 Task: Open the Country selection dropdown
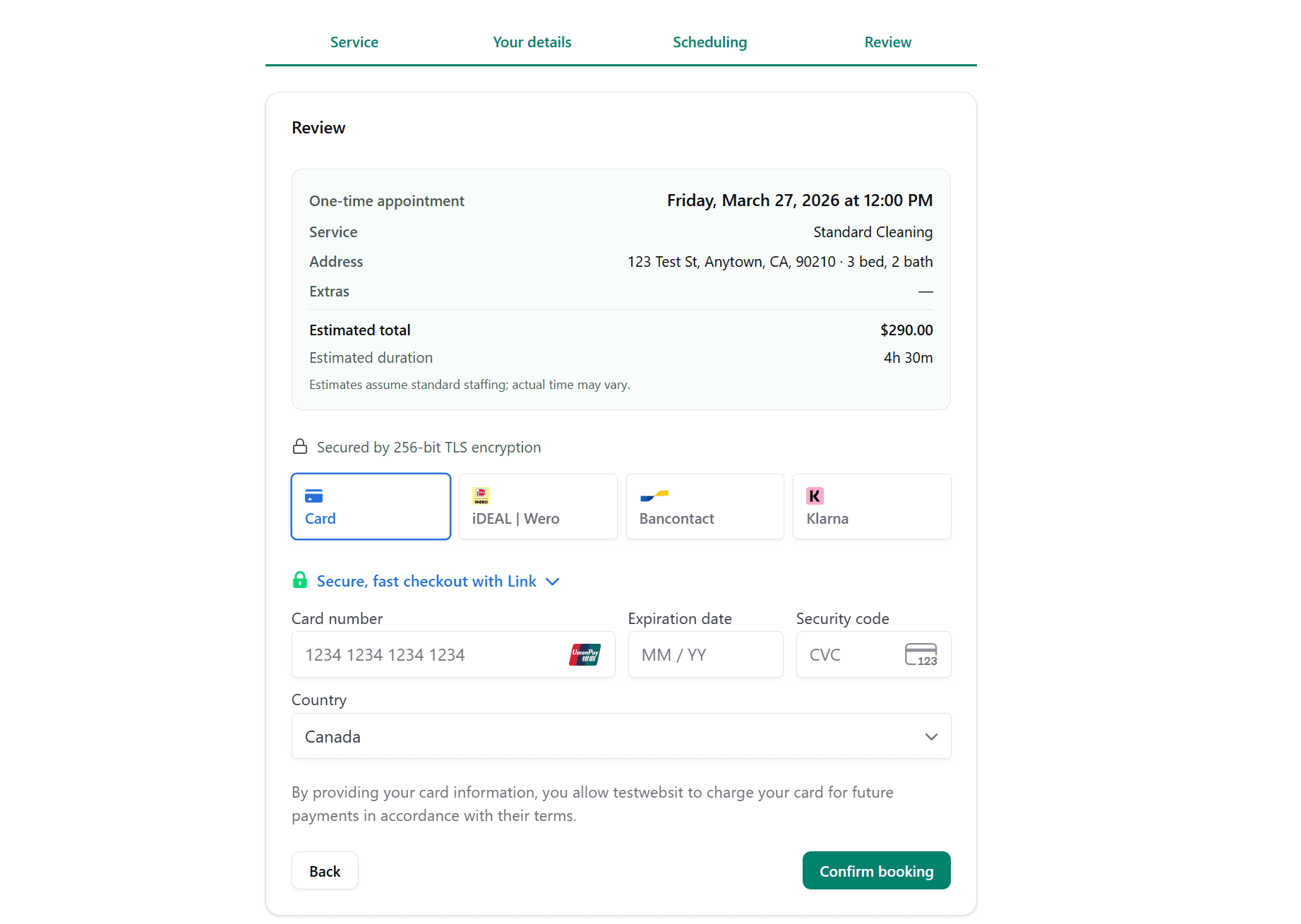coord(621,736)
